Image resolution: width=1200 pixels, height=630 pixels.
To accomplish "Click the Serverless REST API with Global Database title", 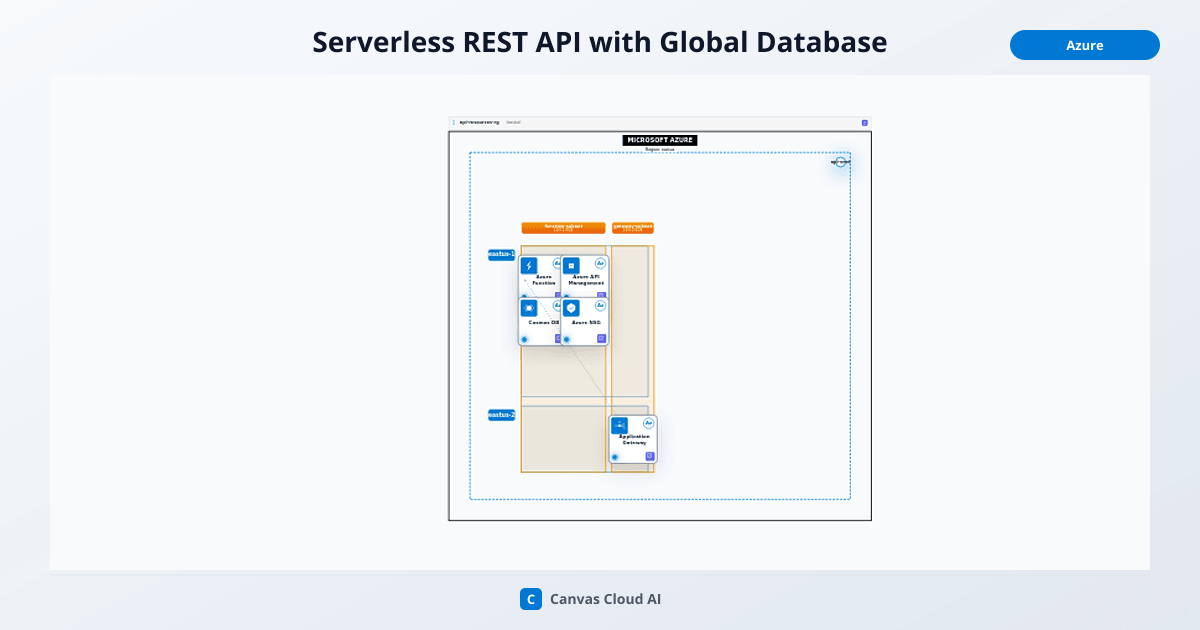I will [600, 42].
